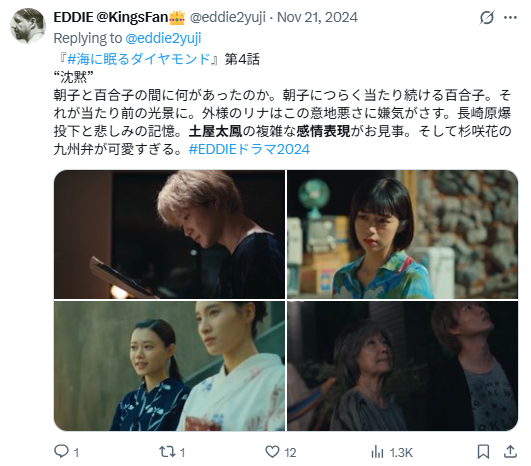Click the gray @eddie2yuji handle beside name
This screenshot has height=466, width=531.
[228, 17]
